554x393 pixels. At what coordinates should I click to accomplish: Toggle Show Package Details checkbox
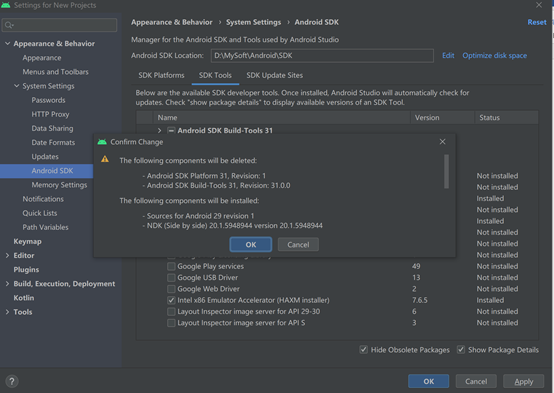point(461,350)
